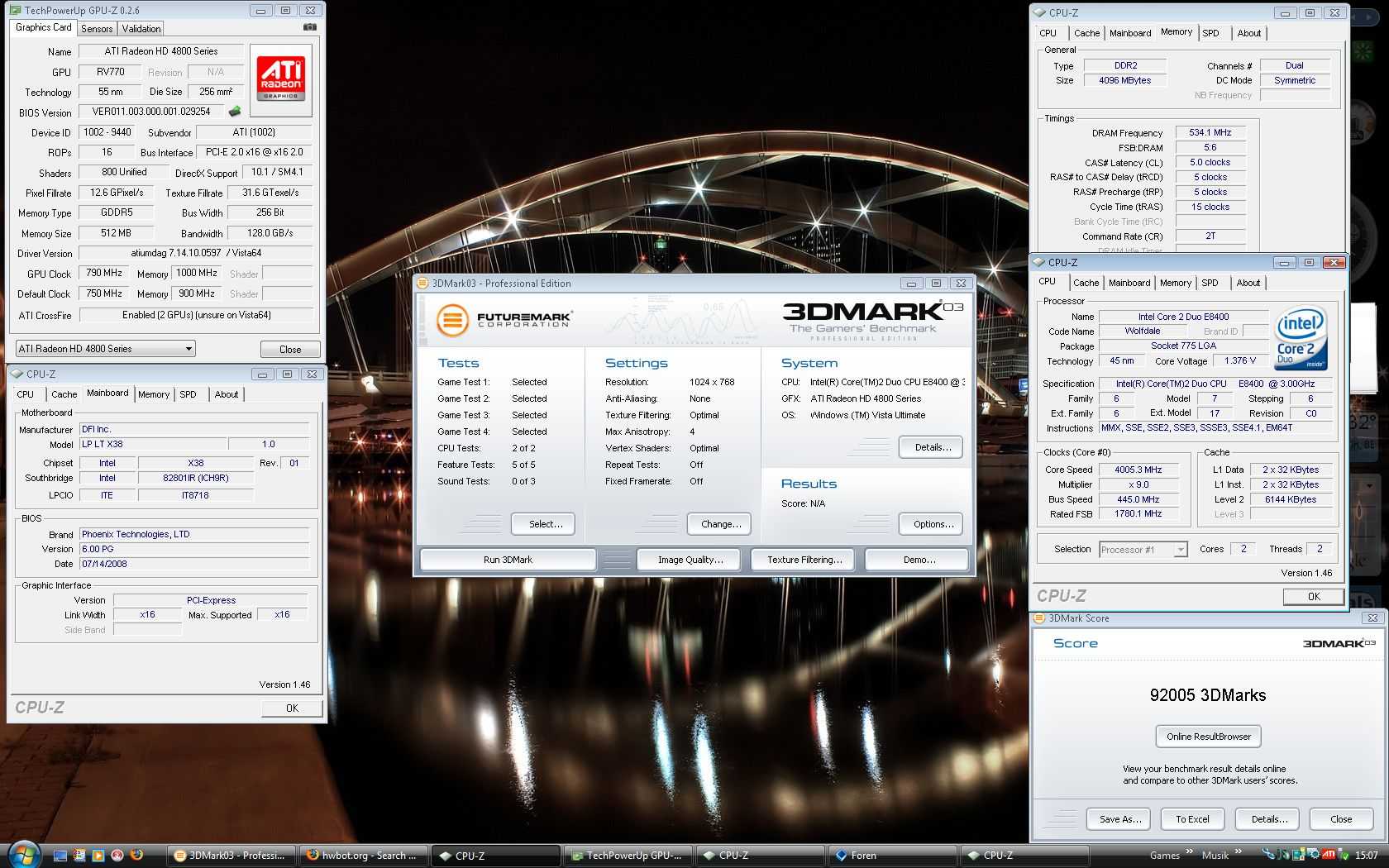The width and height of the screenshot is (1389, 868).
Task: Launch Firefox from the quick launch bar
Action: [x=136, y=856]
